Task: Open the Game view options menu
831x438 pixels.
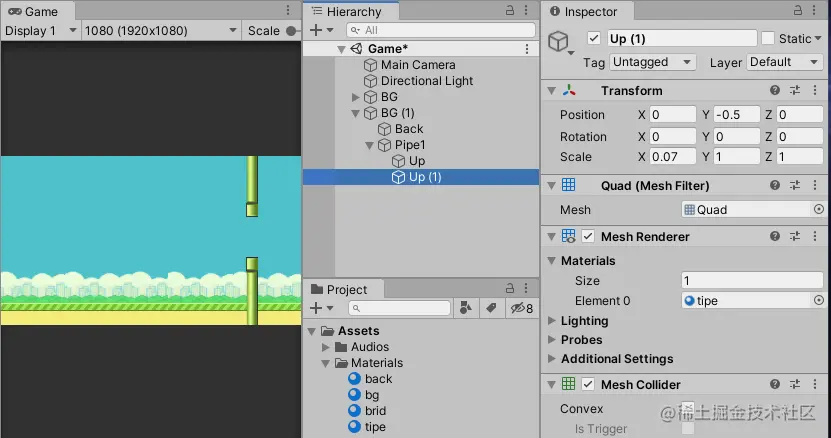Action: 288,10
